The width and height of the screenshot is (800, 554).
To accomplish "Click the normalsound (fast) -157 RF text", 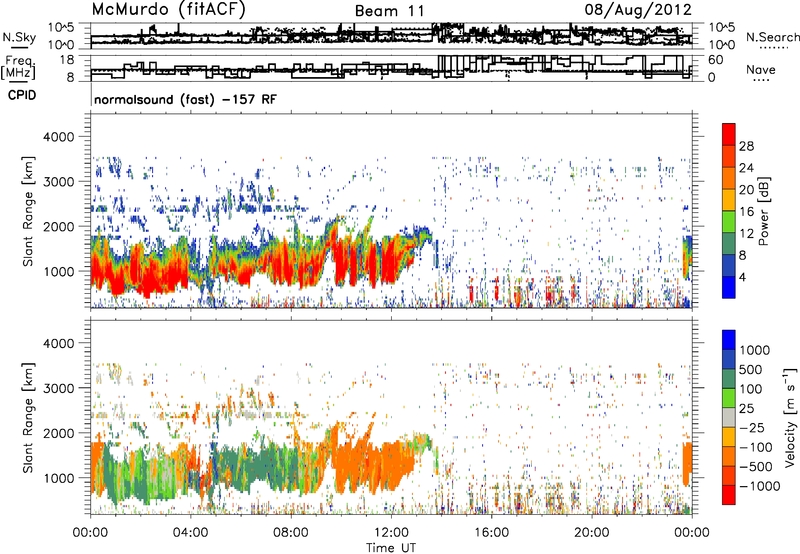I will [185, 99].
